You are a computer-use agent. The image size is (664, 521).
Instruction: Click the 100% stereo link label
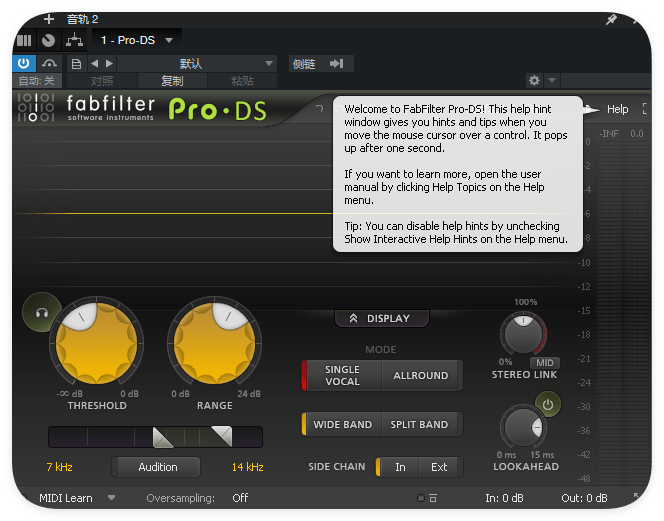[x=526, y=302]
